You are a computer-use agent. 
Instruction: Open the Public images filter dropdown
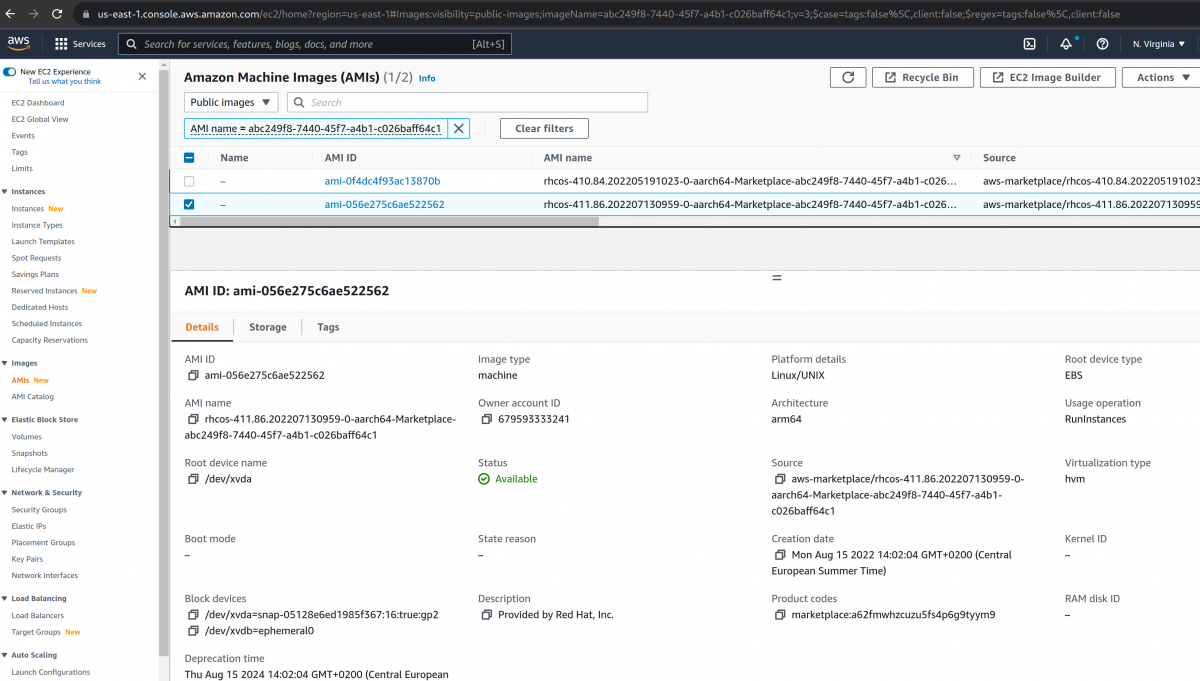230,102
